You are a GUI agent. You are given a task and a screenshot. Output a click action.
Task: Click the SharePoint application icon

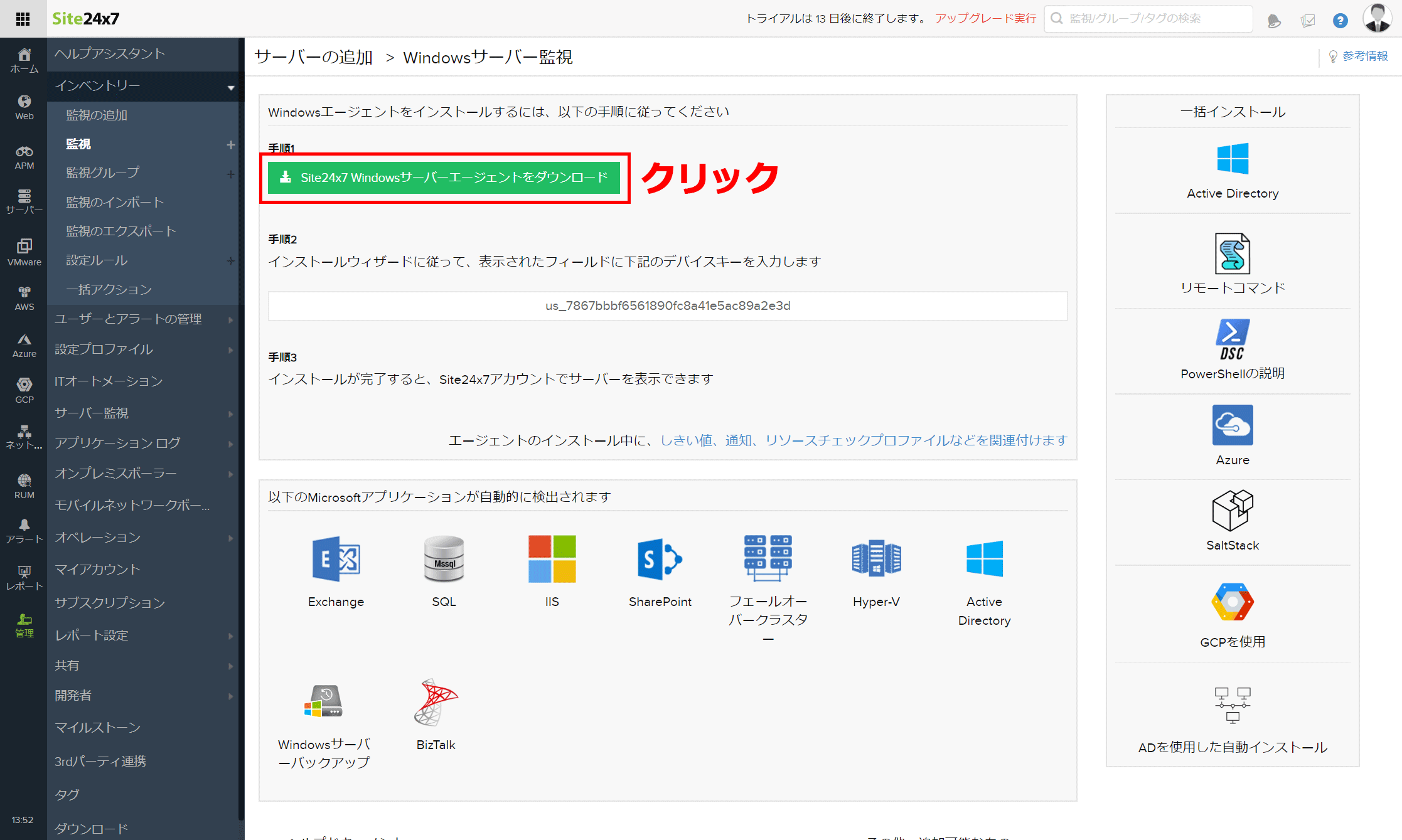pos(660,559)
